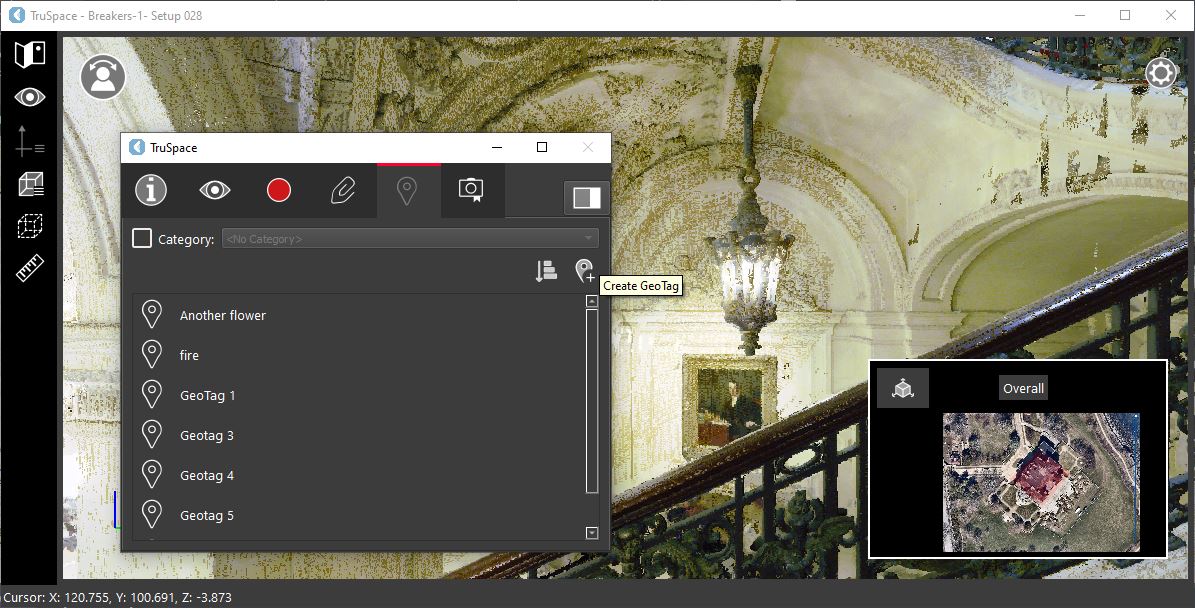Enable the Category checkbox
Image resolution: width=1195 pixels, height=608 pixels.
click(x=142, y=239)
